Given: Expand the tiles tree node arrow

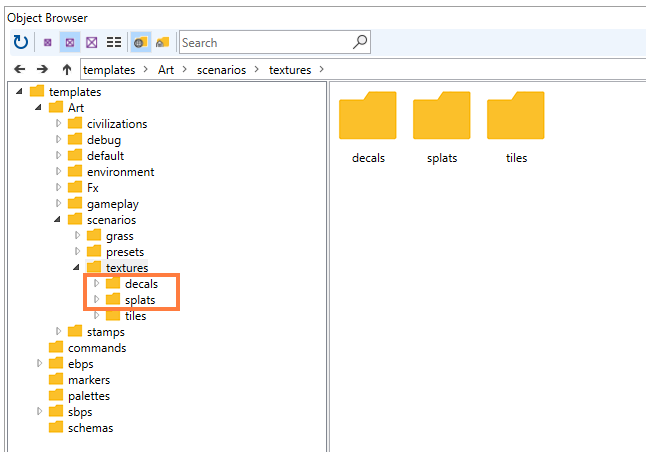Looking at the screenshot, I should 96,315.
